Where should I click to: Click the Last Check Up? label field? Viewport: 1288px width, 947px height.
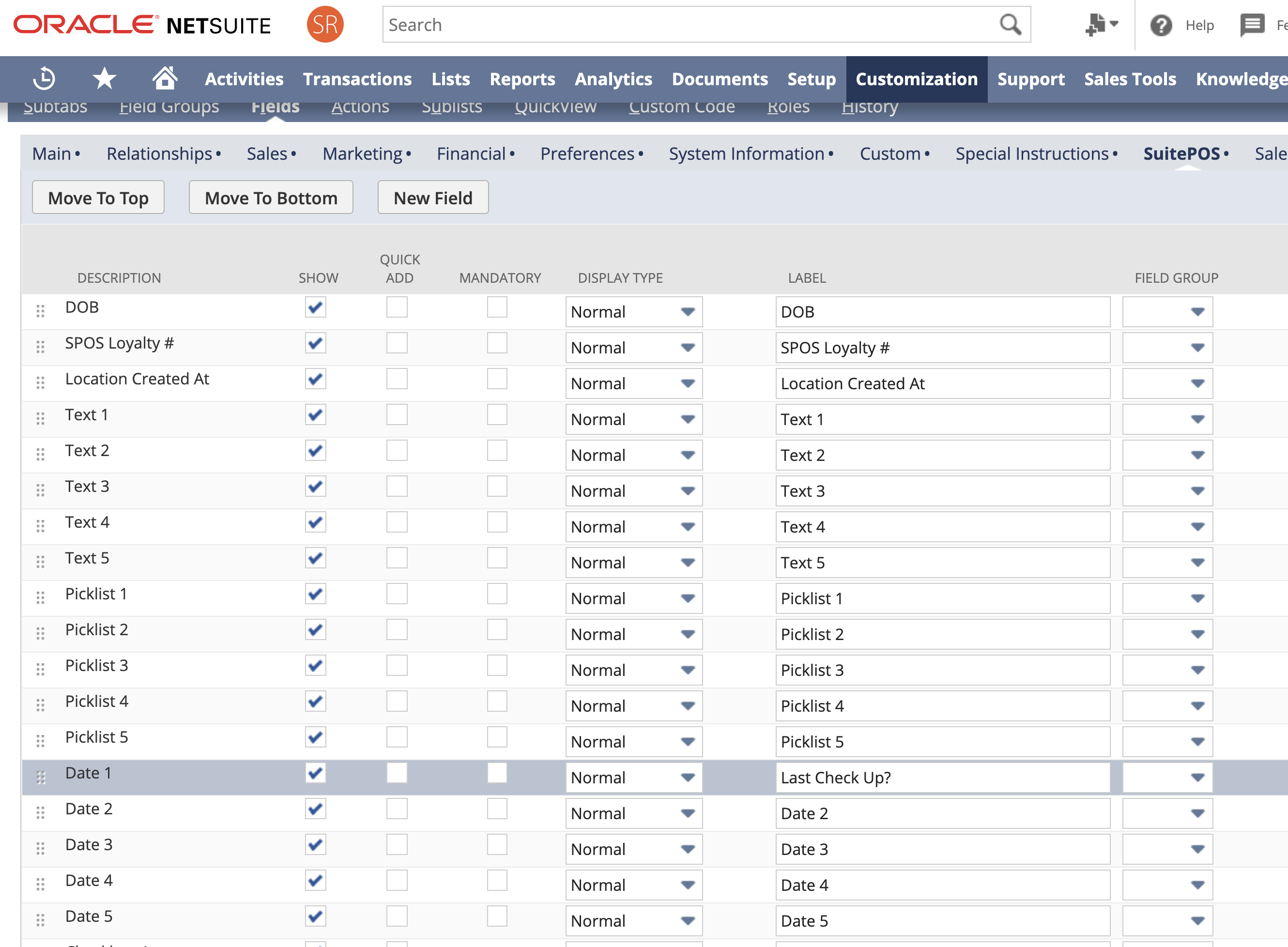pyautogui.click(x=942, y=778)
